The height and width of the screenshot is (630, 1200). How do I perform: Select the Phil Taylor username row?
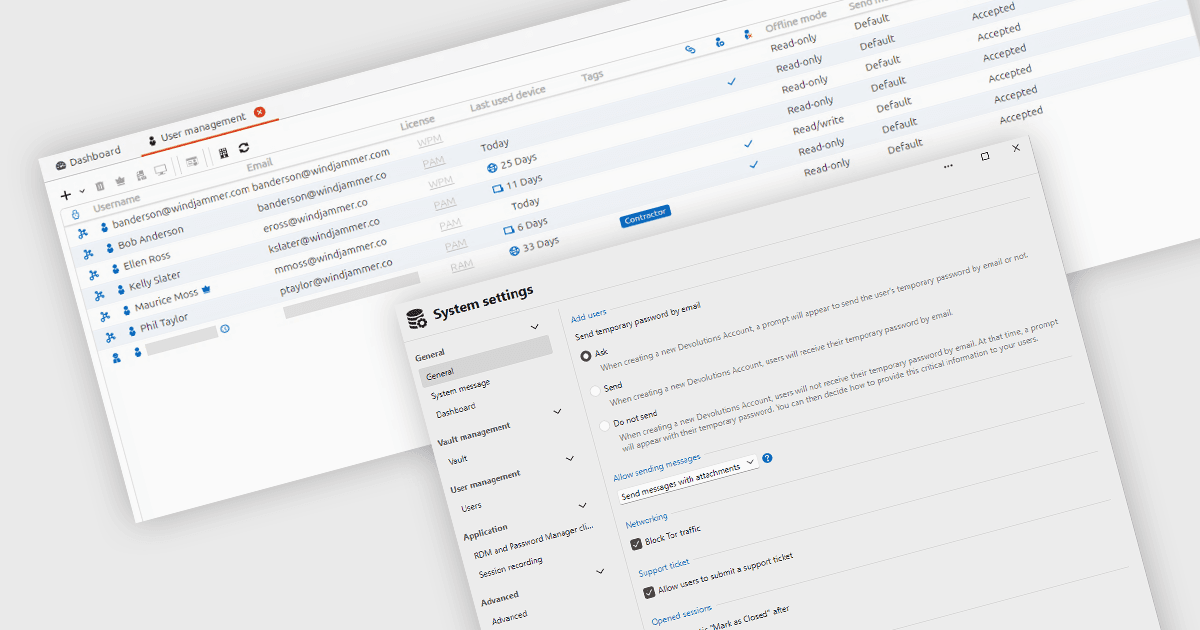point(162,325)
